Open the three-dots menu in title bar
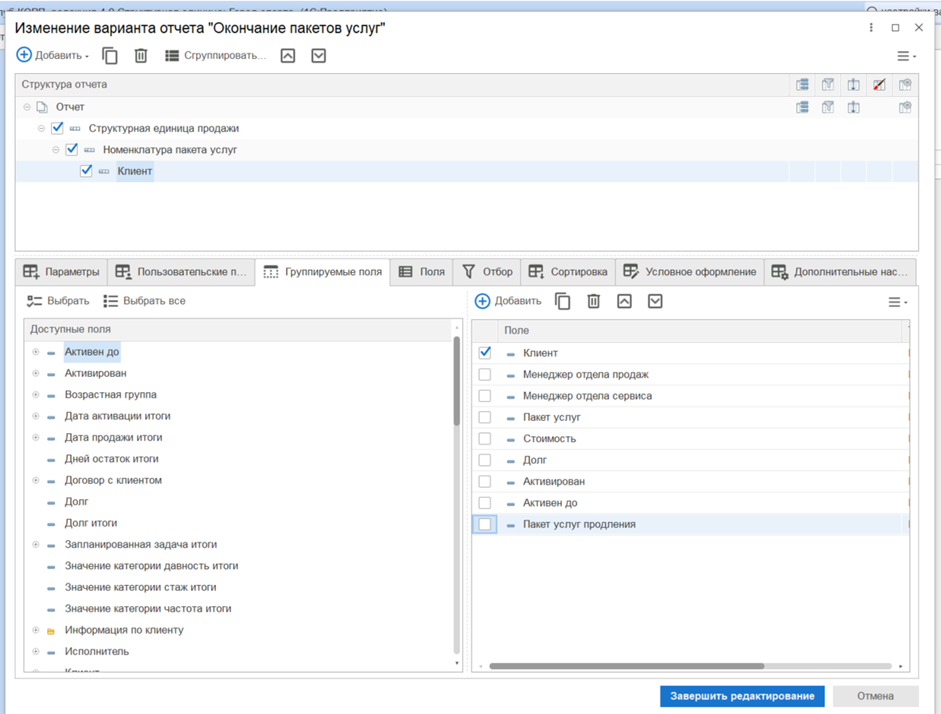 tap(871, 28)
